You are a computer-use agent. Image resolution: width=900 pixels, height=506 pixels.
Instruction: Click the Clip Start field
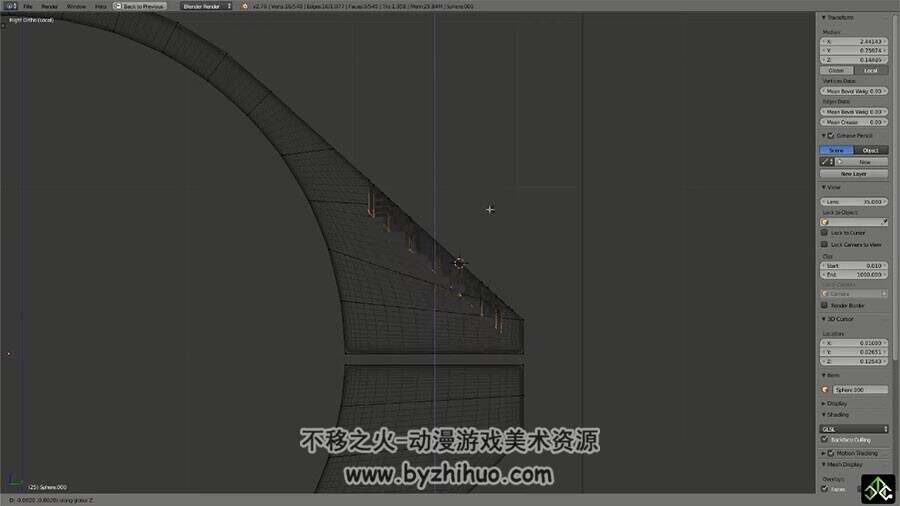click(x=854, y=266)
